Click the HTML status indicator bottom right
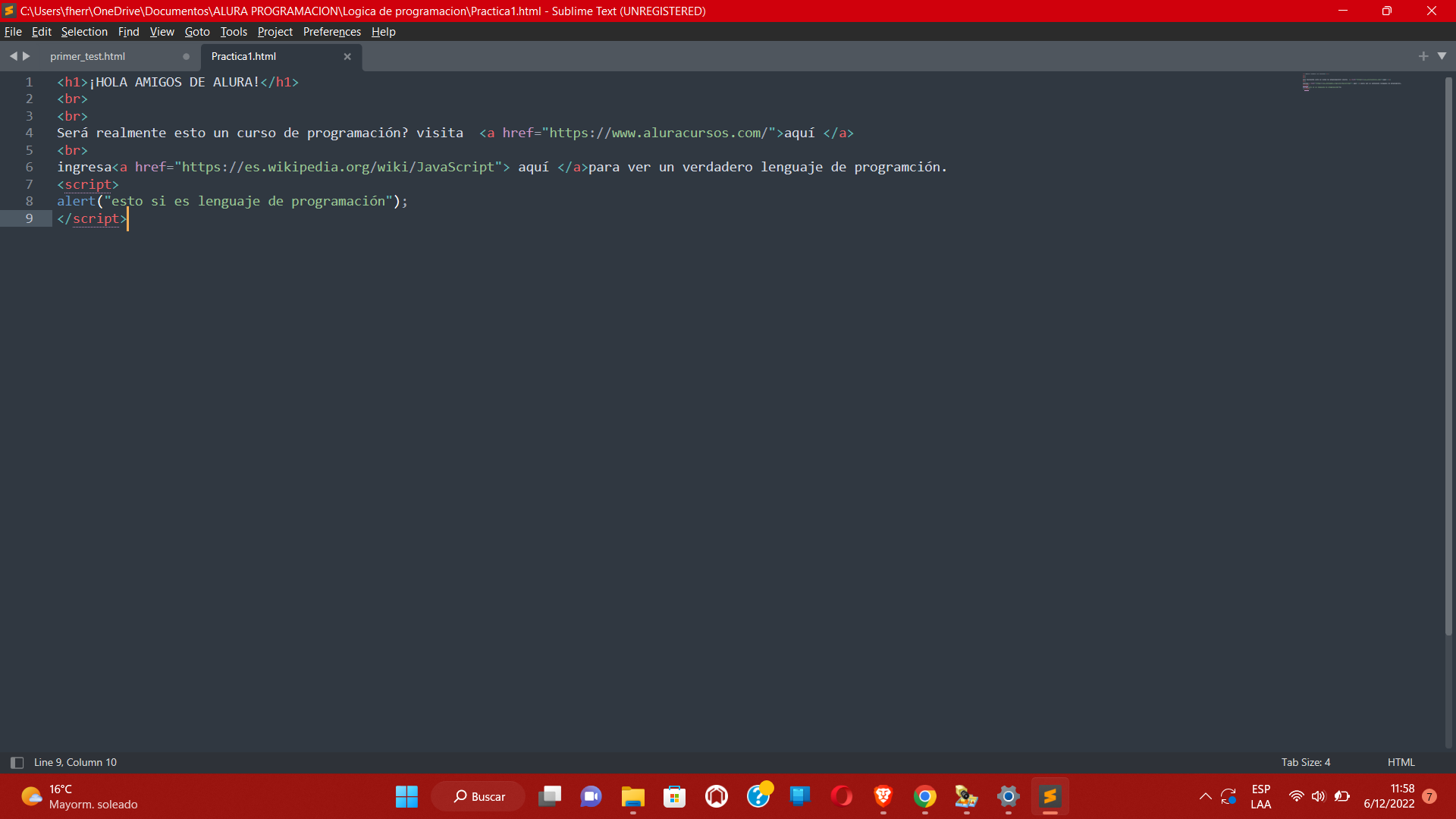Image resolution: width=1456 pixels, height=819 pixels. [1402, 762]
